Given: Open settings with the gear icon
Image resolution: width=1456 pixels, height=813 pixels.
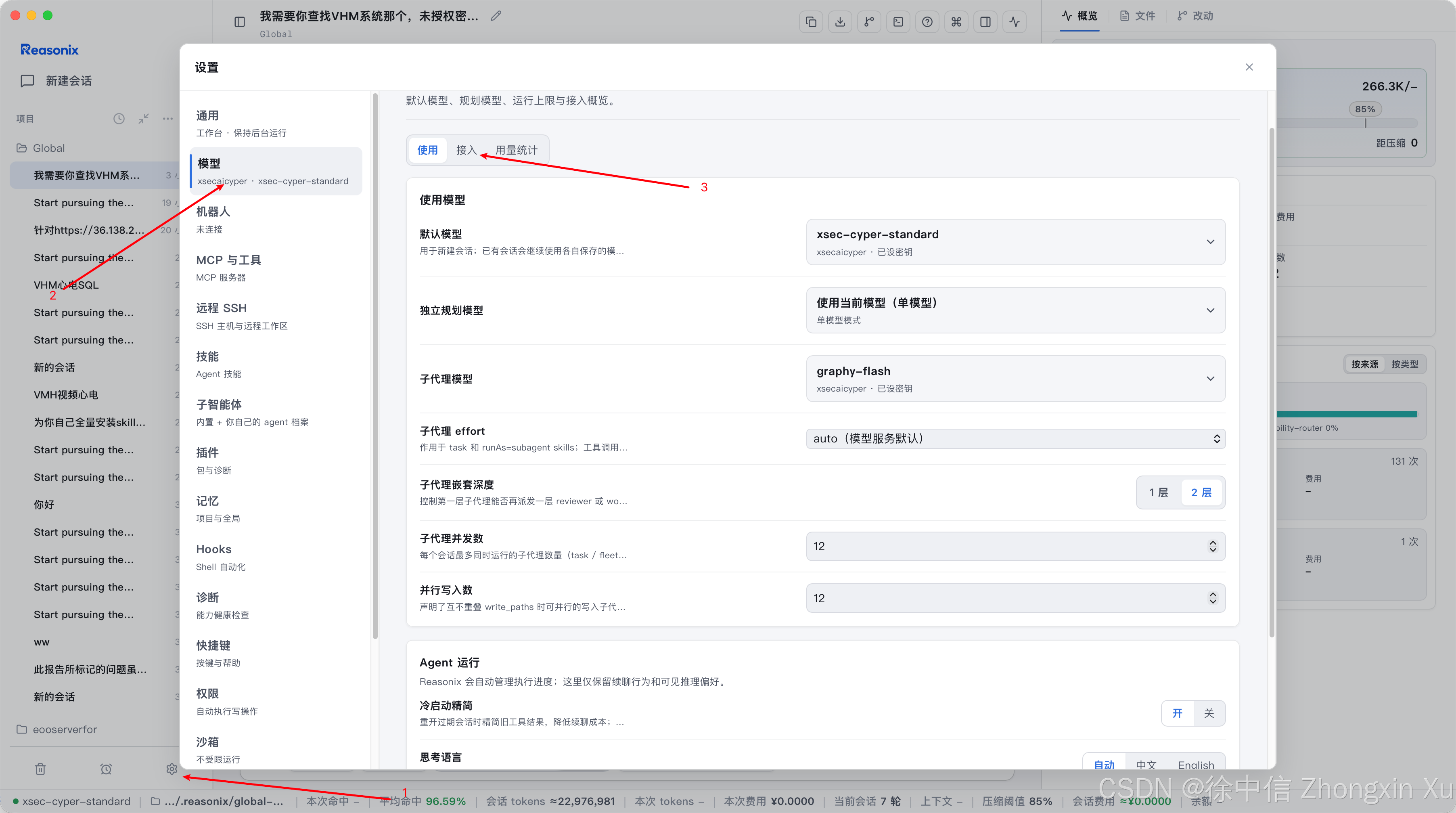Looking at the screenshot, I should point(172,769).
